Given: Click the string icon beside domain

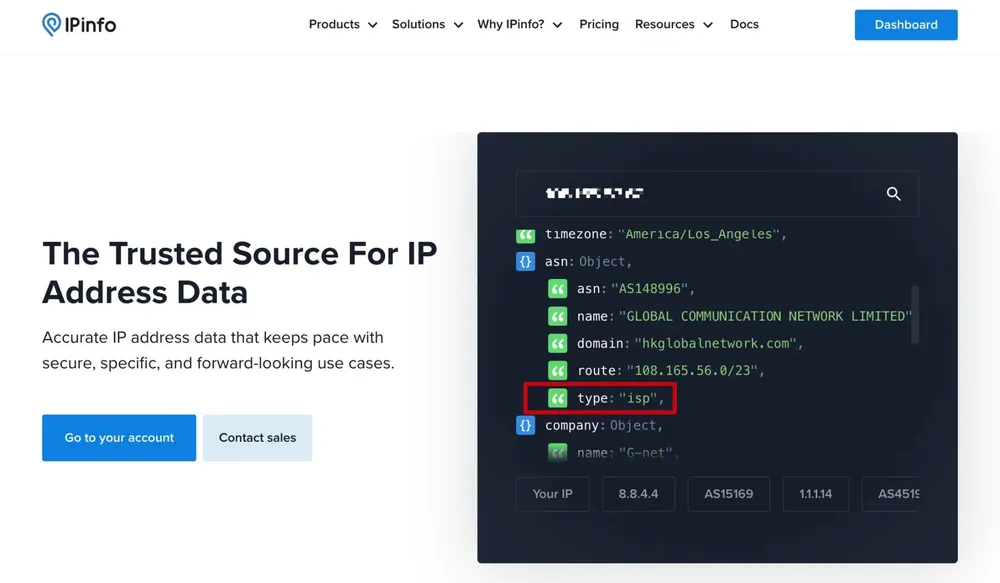Looking at the screenshot, I should [x=557, y=344].
